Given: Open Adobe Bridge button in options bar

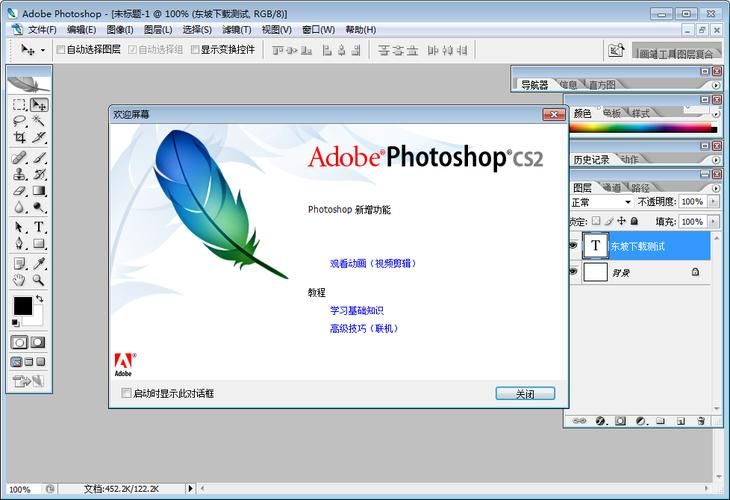Looking at the screenshot, I should point(616,50).
